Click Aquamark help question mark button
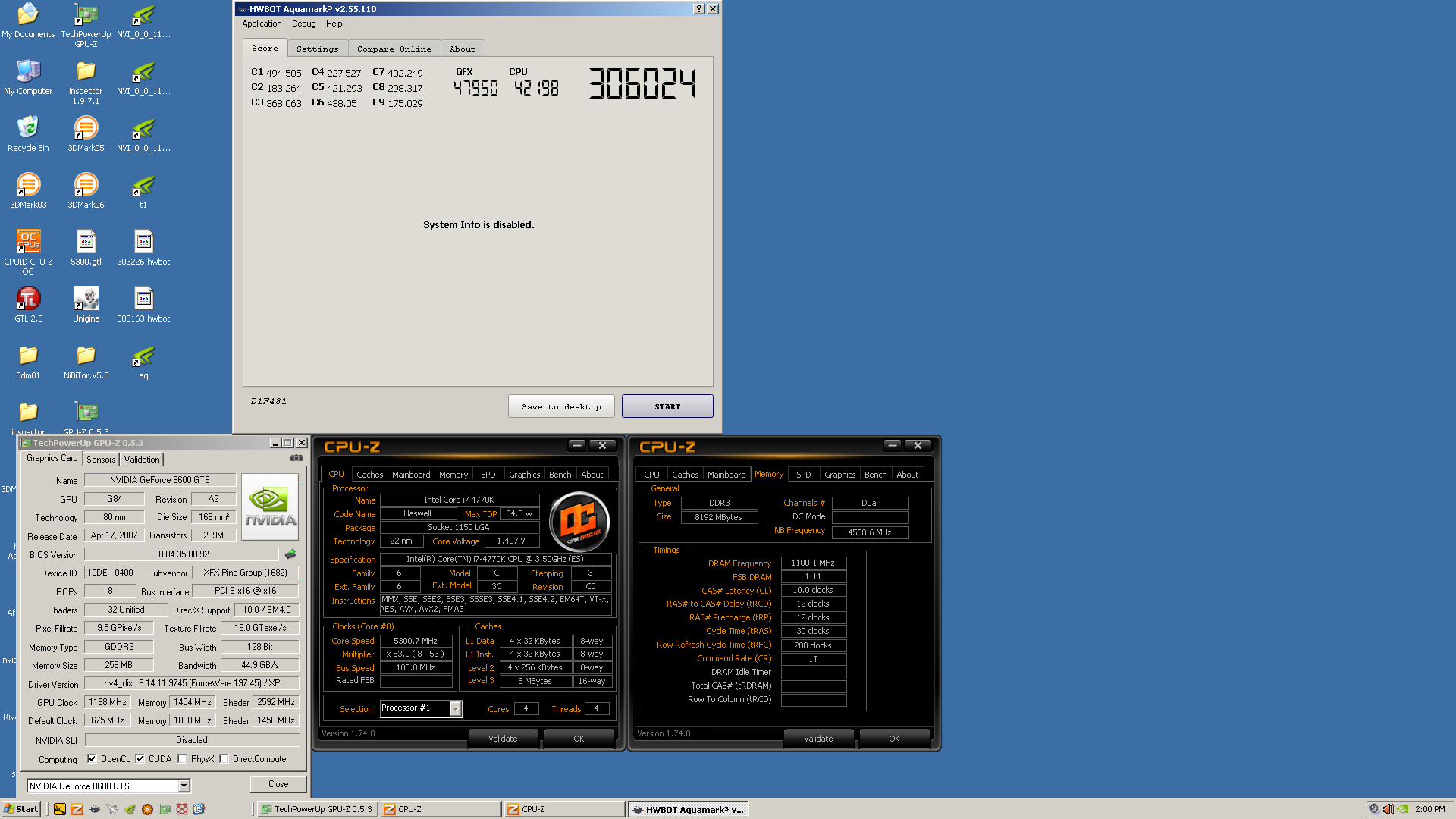Image resolution: width=1456 pixels, height=819 pixels. click(698, 9)
